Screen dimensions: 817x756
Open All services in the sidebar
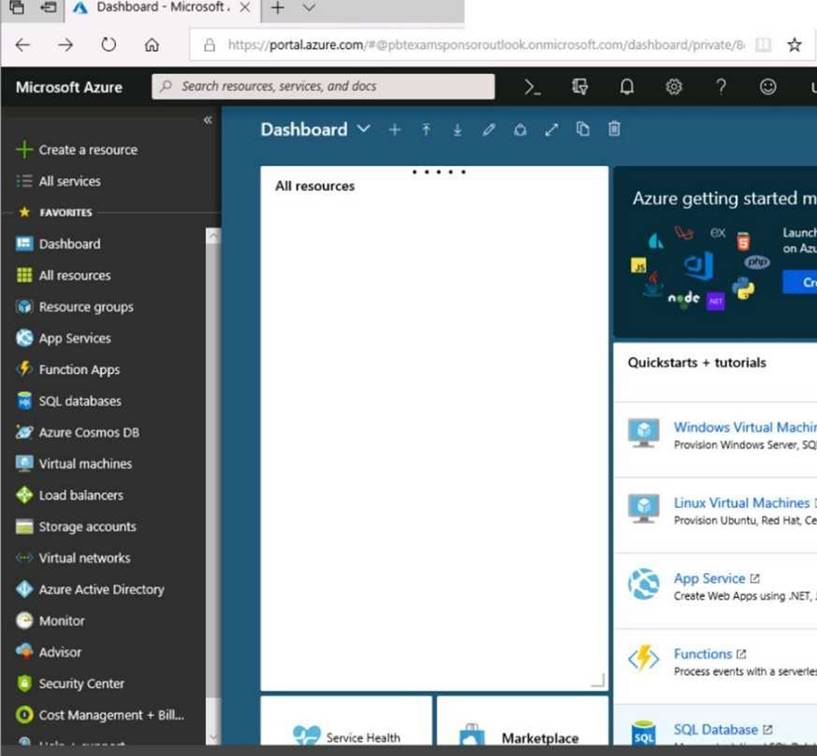59,181
